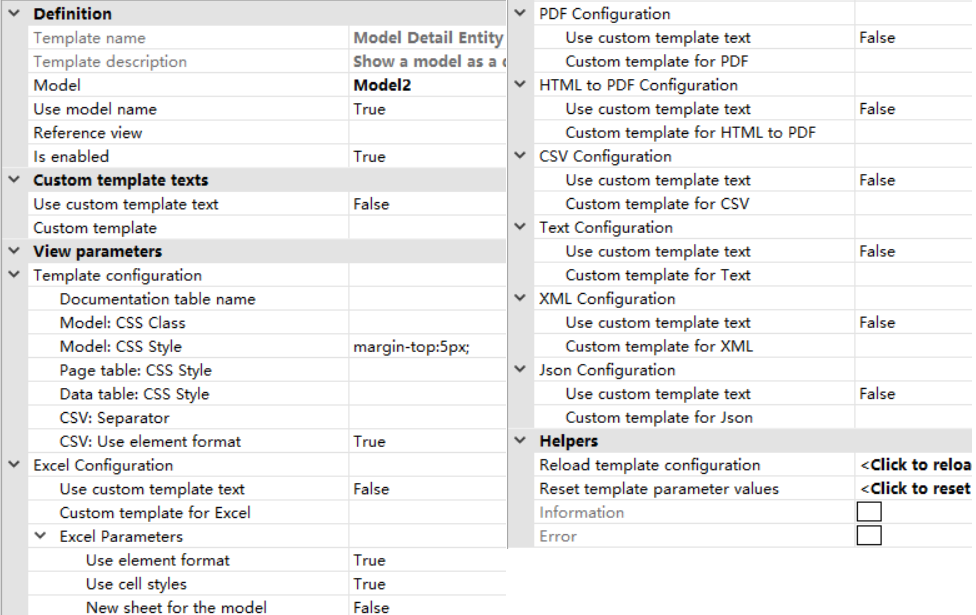Click Reload template configuration action
Screen dimensions: 976x615
915,464
